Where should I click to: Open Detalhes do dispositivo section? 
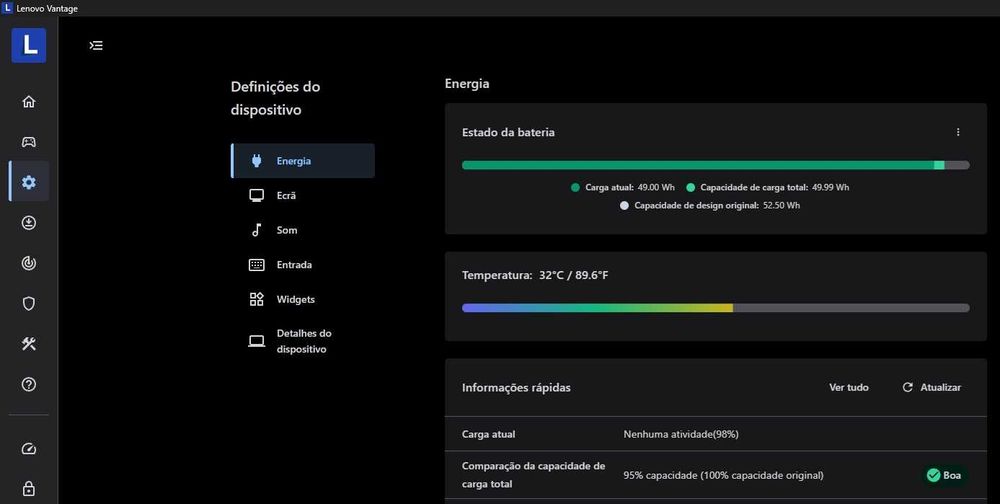(x=304, y=341)
